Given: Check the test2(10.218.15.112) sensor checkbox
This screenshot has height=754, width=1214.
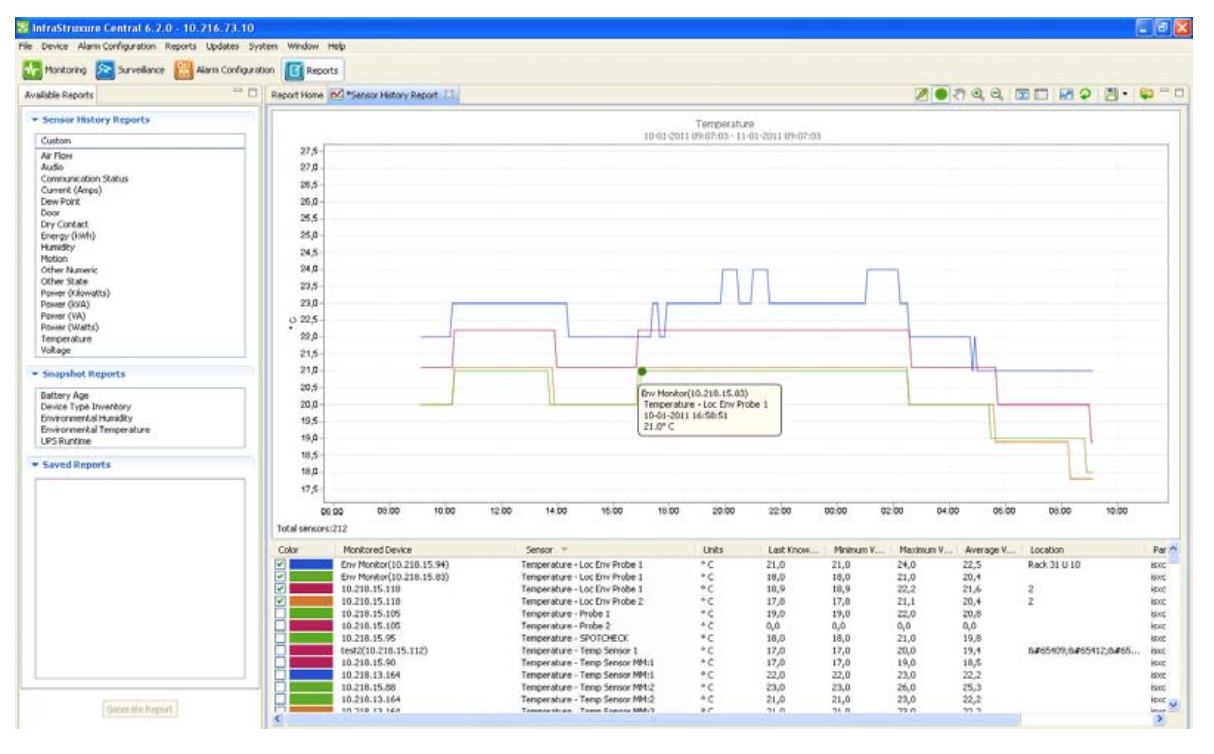Looking at the screenshot, I should point(281,650).
